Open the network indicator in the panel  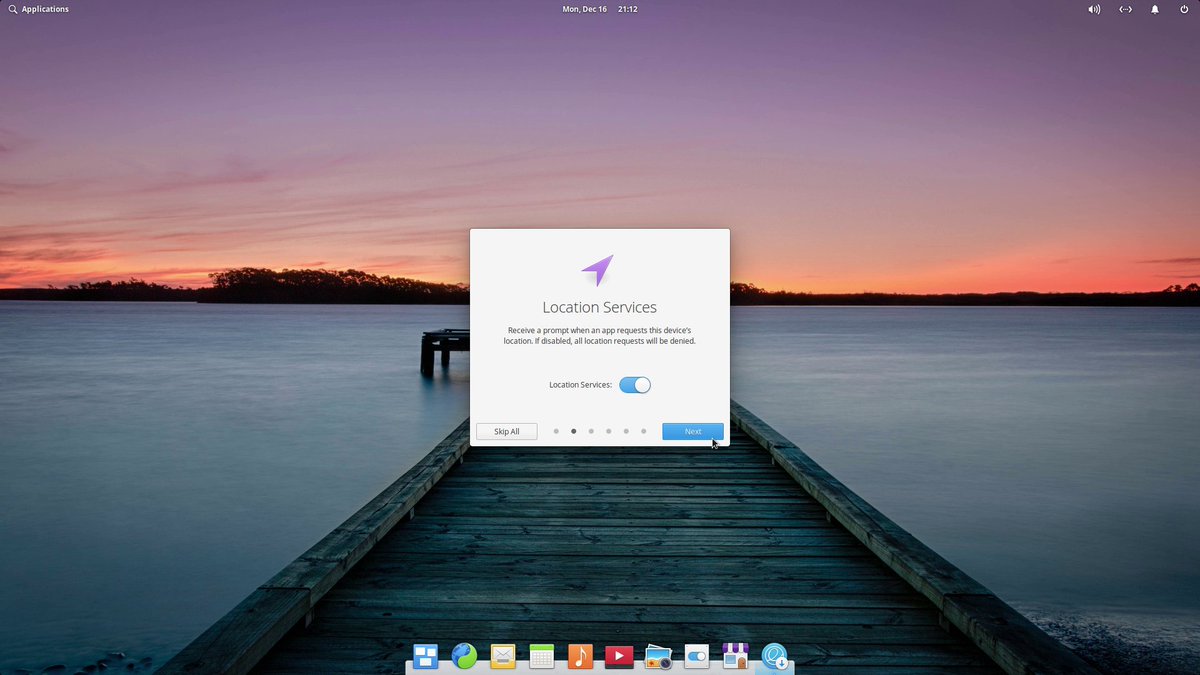click(x=1125, y=9)
